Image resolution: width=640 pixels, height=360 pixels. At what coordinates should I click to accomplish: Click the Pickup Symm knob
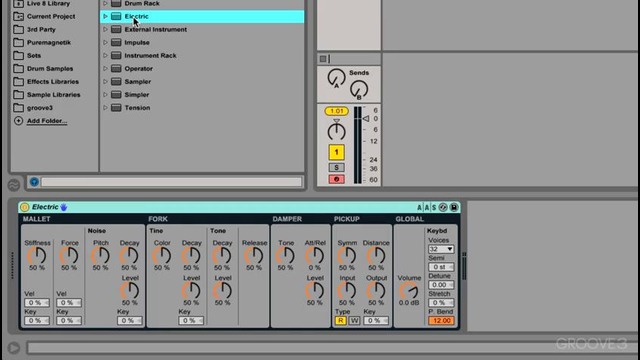coord(347,256)
